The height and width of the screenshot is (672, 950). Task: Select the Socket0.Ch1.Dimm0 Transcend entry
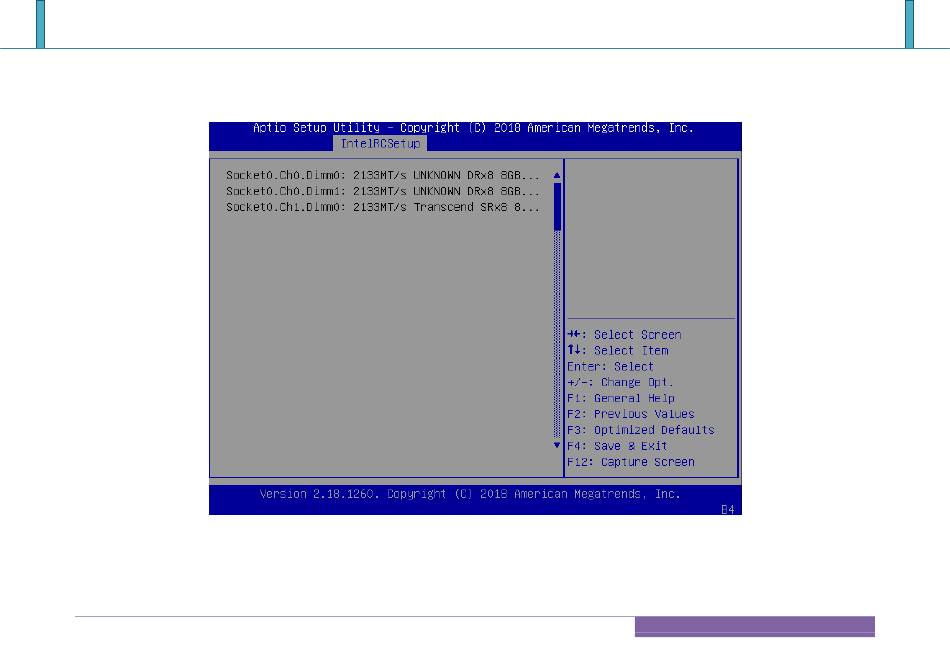(382, 207)
